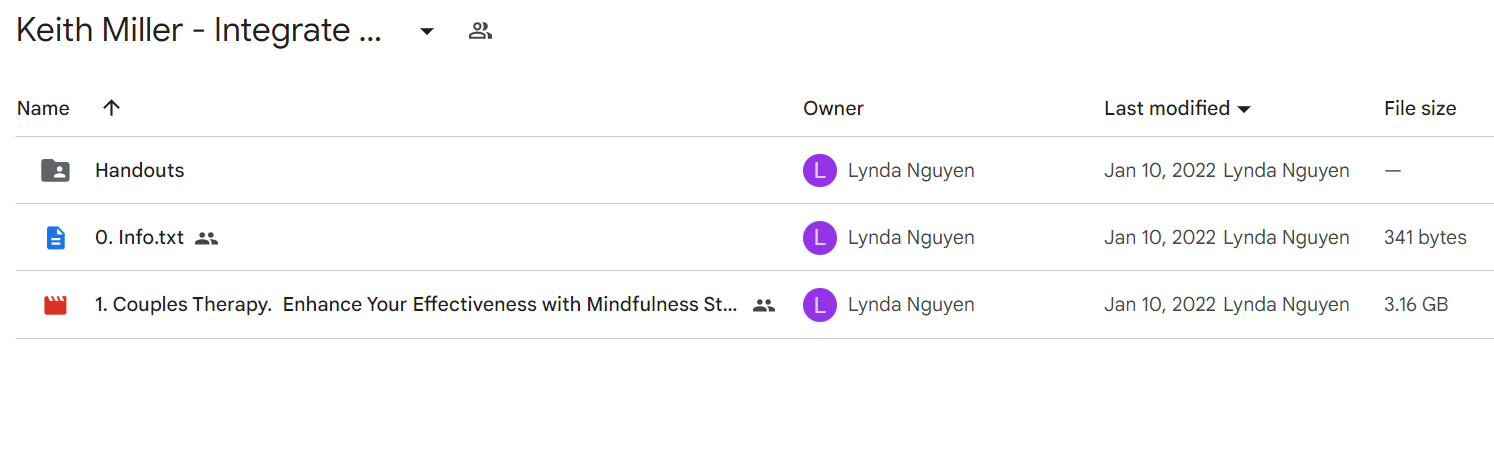Click the File size column header
Viewport: 1494px width, 450px height.
pyautogui.click(x=1420, y=108)
